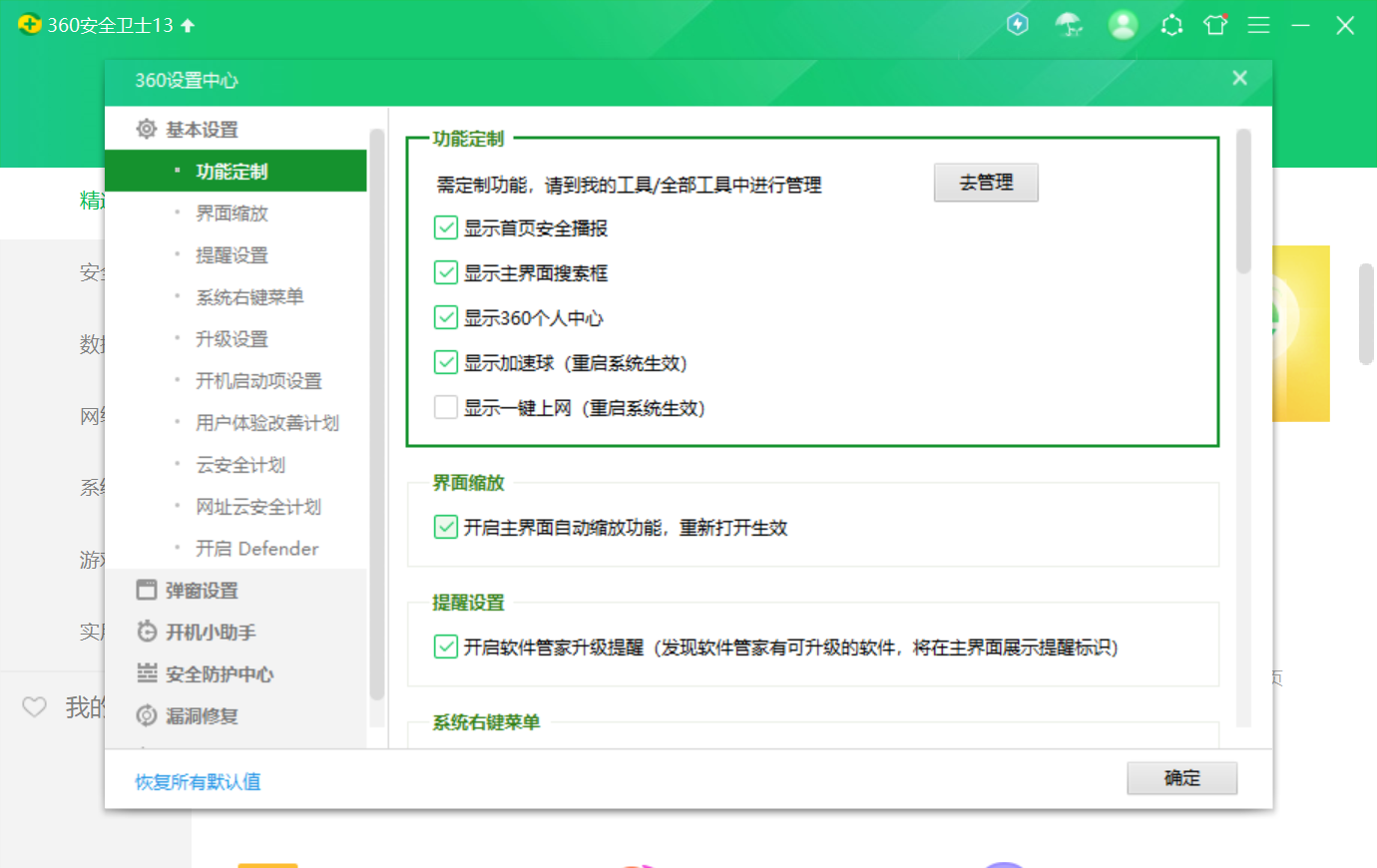Expand the 开机小助手 section

pyautogui.click(x=235, y=632)
